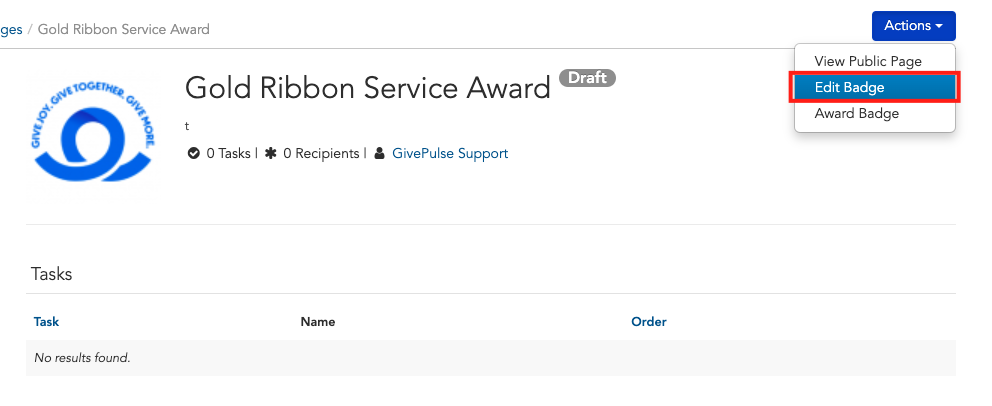Open the Actions dropdown button
Viewport: 992px width, 406px height.
913,26
